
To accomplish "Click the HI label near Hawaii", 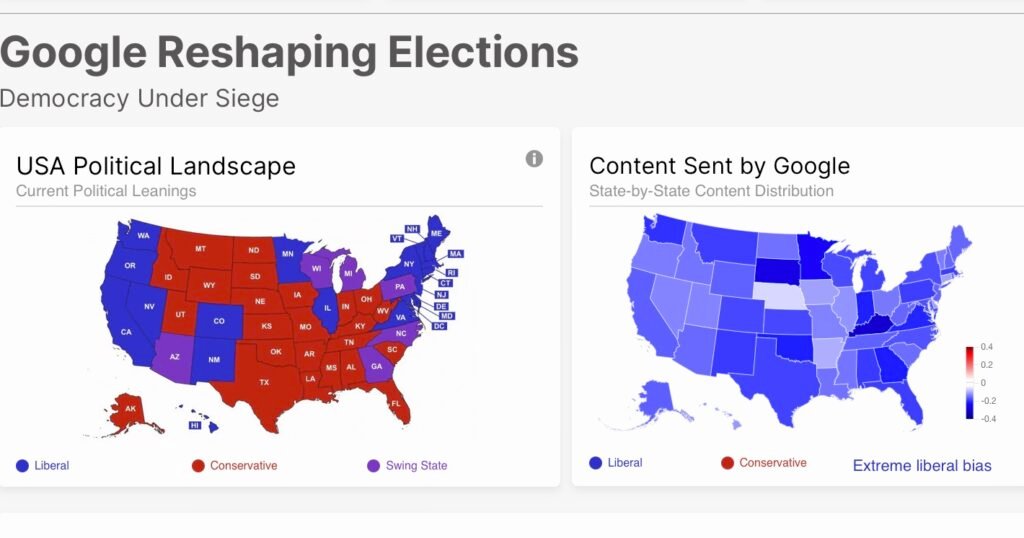I will (x=195, y=425).
